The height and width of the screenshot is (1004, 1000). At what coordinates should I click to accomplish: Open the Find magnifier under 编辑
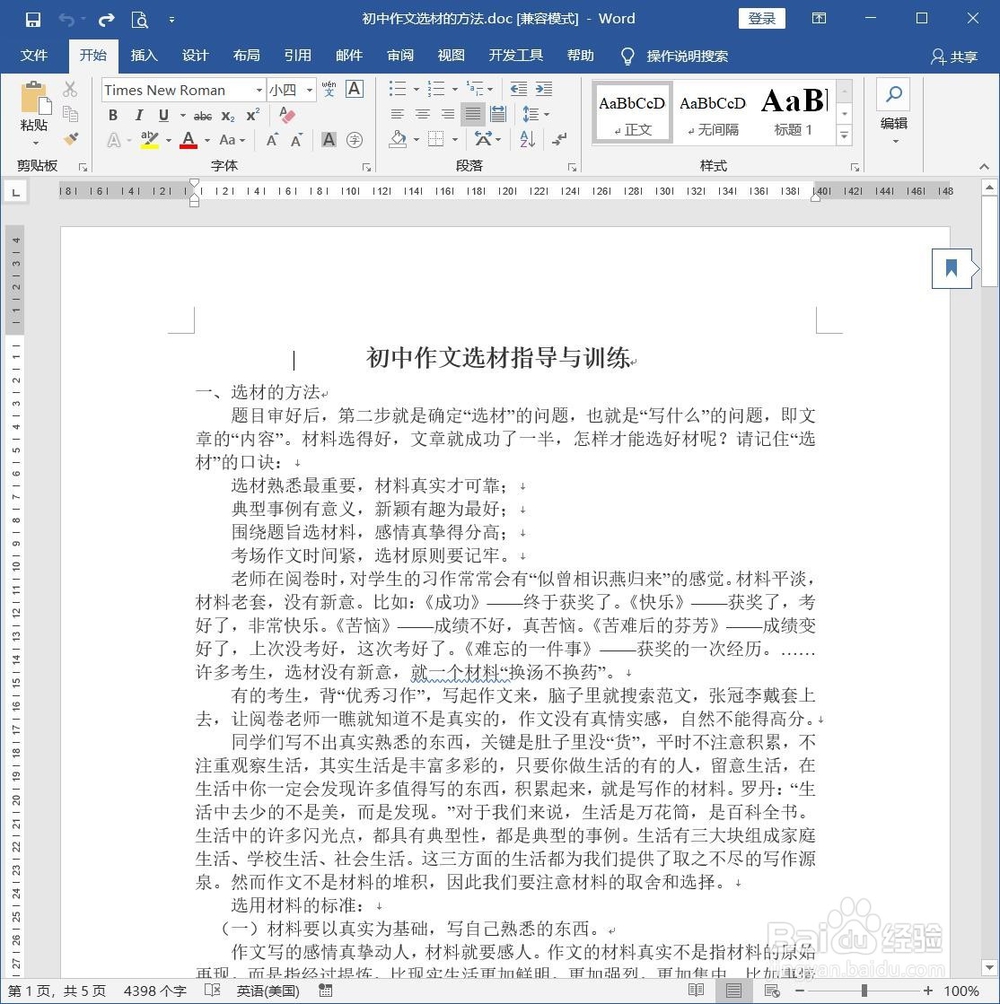click(894, 94)
